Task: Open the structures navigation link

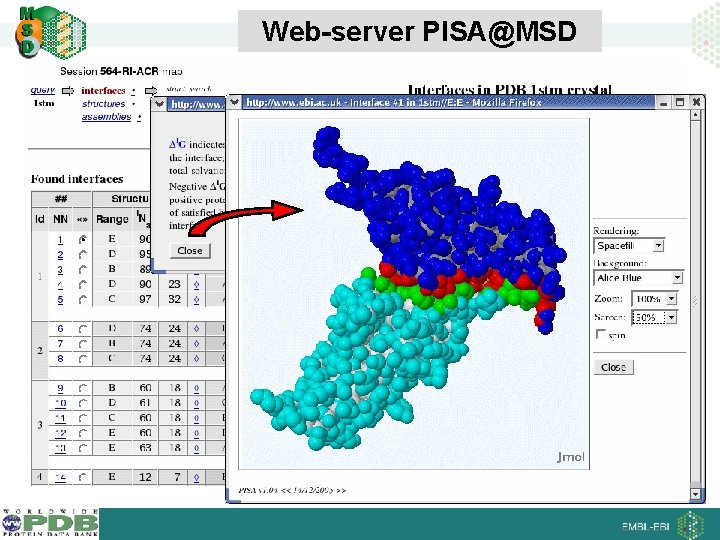Action: 103,104
